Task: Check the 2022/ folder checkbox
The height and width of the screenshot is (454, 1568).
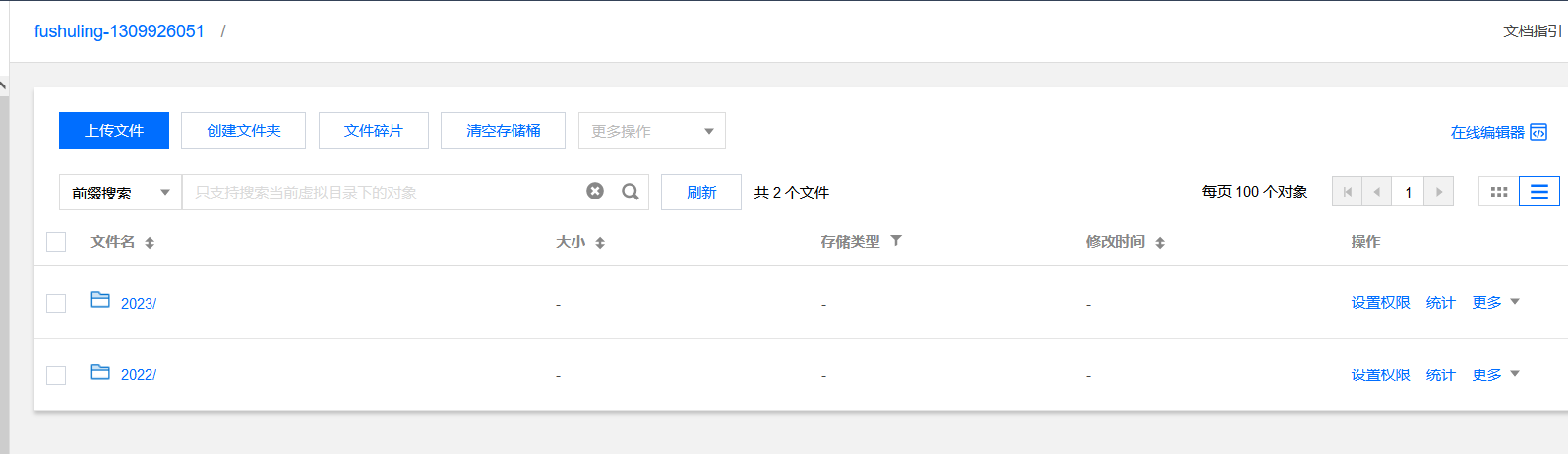Action: 56,375
